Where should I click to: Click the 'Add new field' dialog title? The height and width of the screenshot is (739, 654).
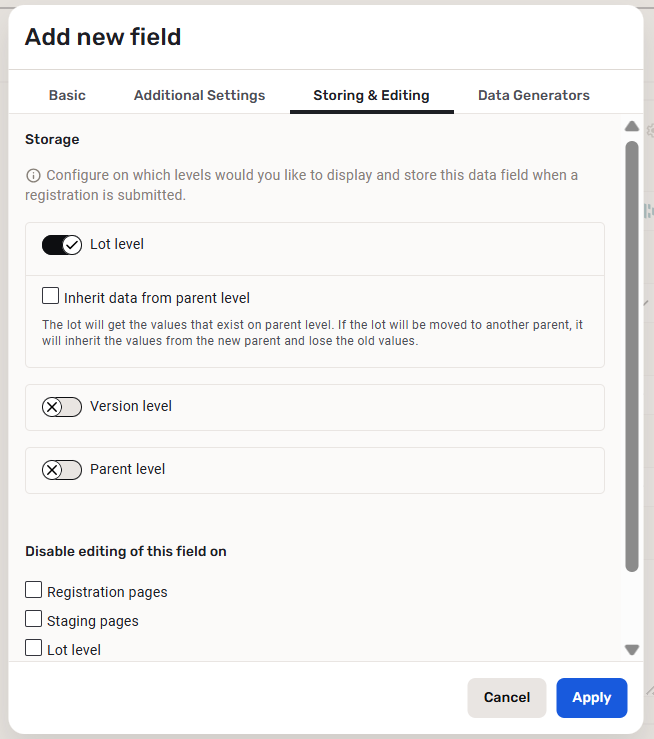point(103,38)
